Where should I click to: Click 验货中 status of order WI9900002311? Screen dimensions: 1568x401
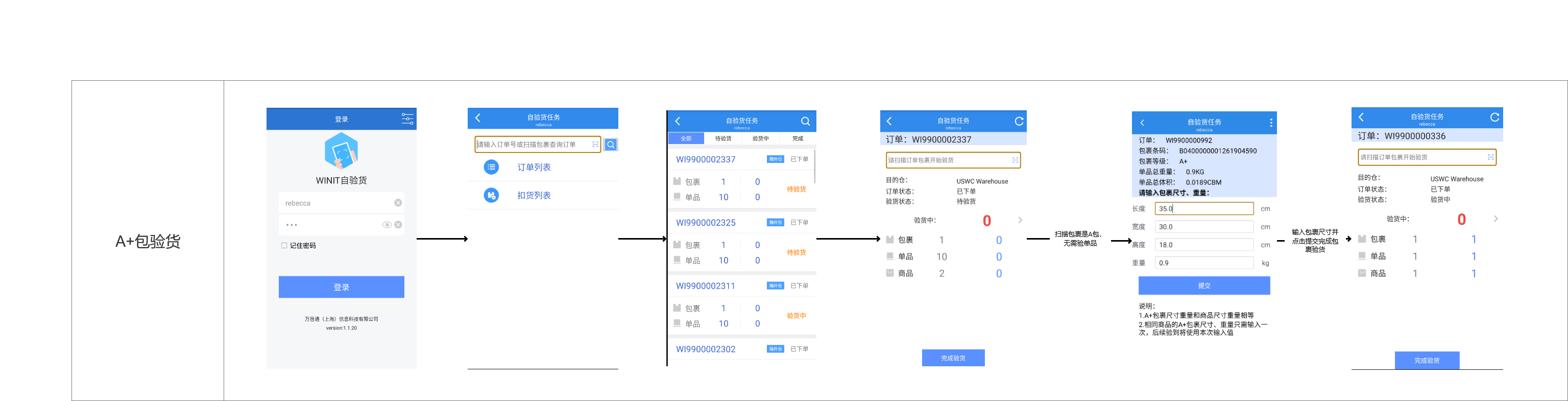(x=796, y=316)
